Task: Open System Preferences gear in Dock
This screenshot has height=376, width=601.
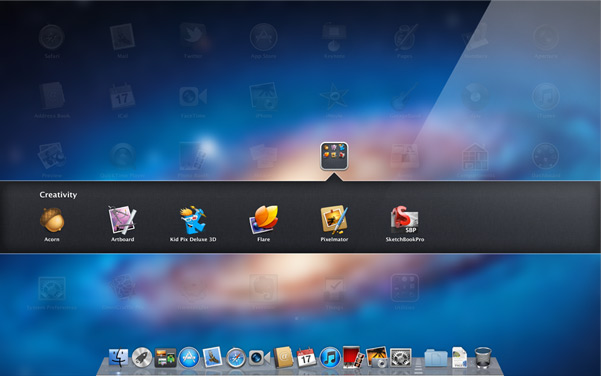Action: [x=401, y=358]
